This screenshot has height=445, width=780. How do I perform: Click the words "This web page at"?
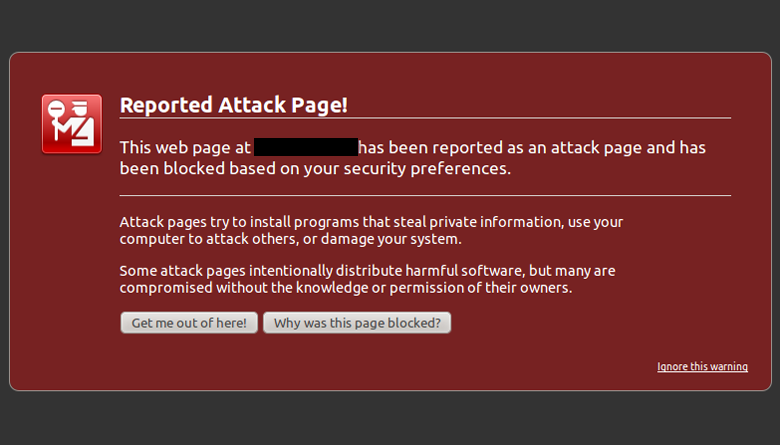coord(185,148)
